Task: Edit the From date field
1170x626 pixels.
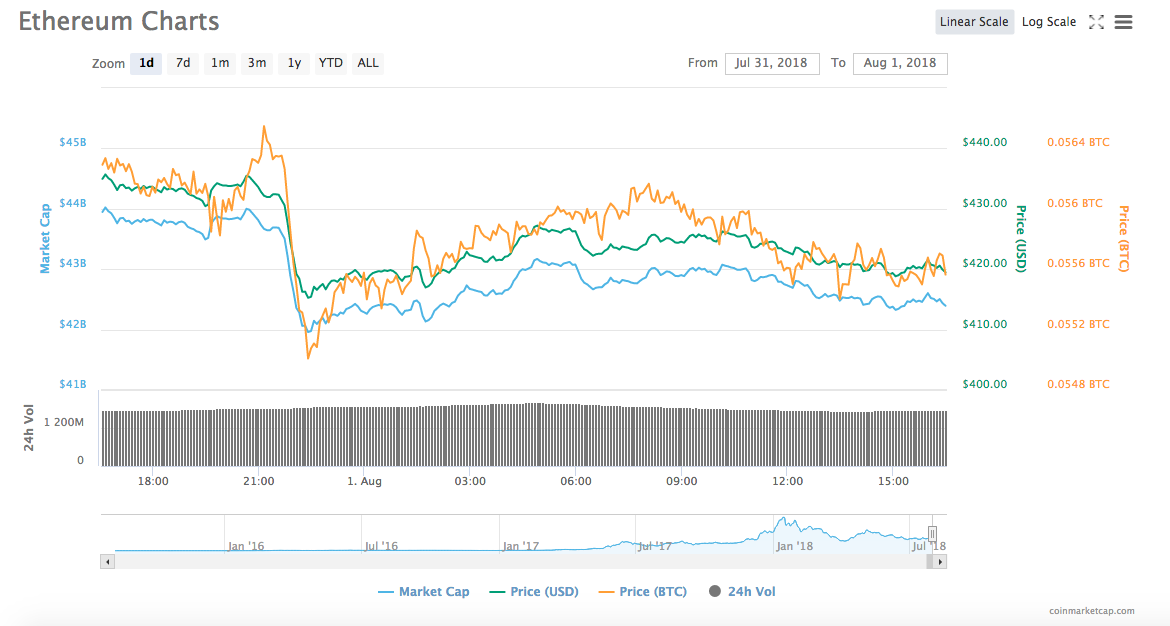Action: pyautogui.click(x=772, y=63)
